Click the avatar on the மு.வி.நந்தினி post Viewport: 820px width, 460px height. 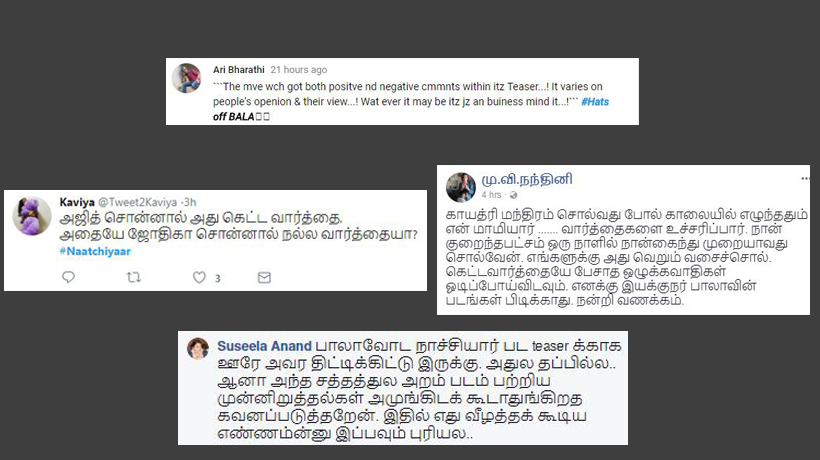point(461,187)
